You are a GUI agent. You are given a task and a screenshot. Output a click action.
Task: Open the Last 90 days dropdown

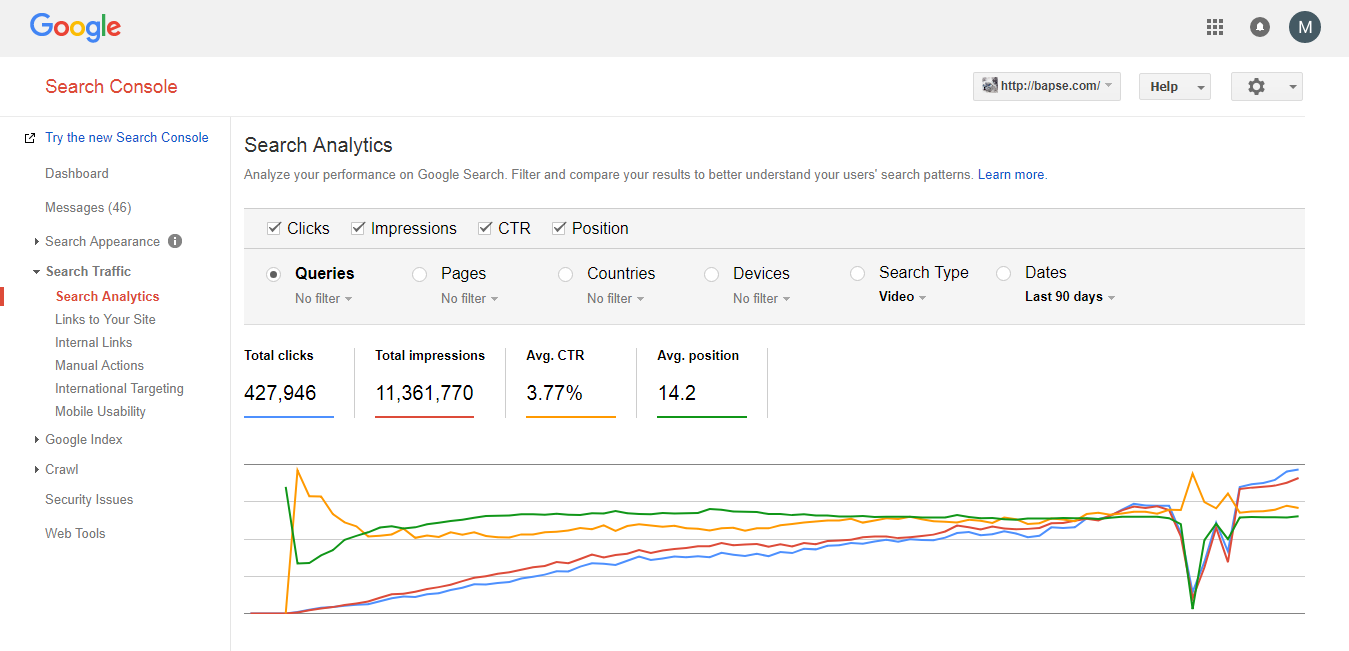click(1070, 297)
